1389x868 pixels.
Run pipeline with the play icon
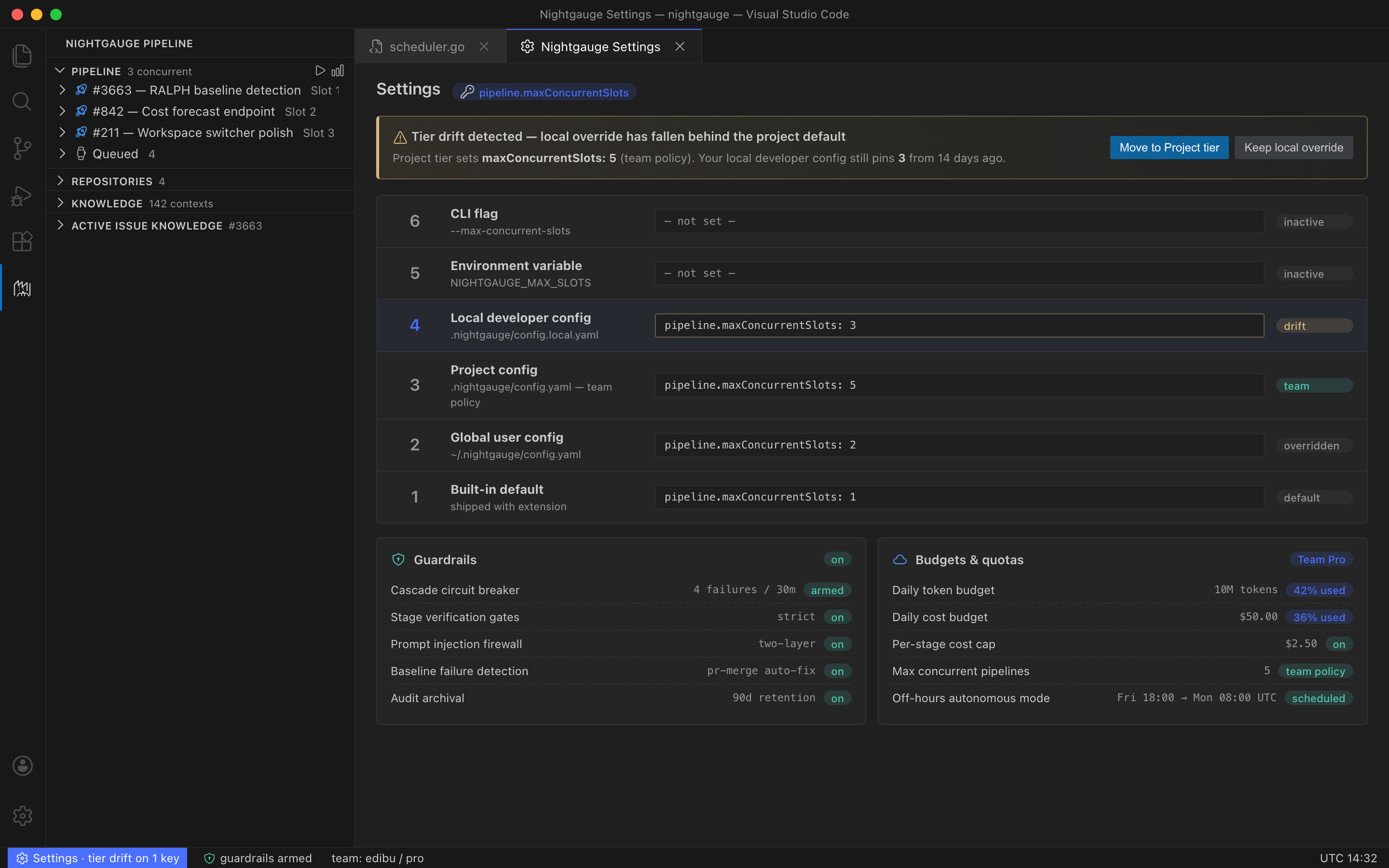pyautogui.click(x=320, y=70)
